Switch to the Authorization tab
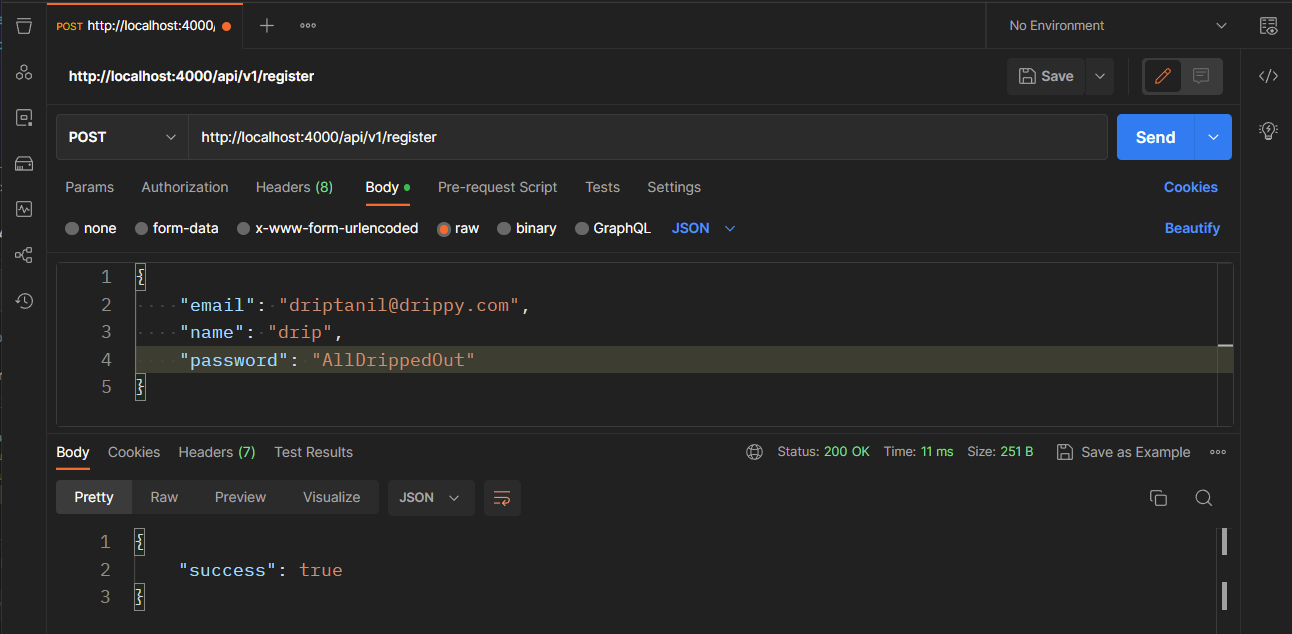Viewport: 1292px width, 634px height. pos(185,187)
